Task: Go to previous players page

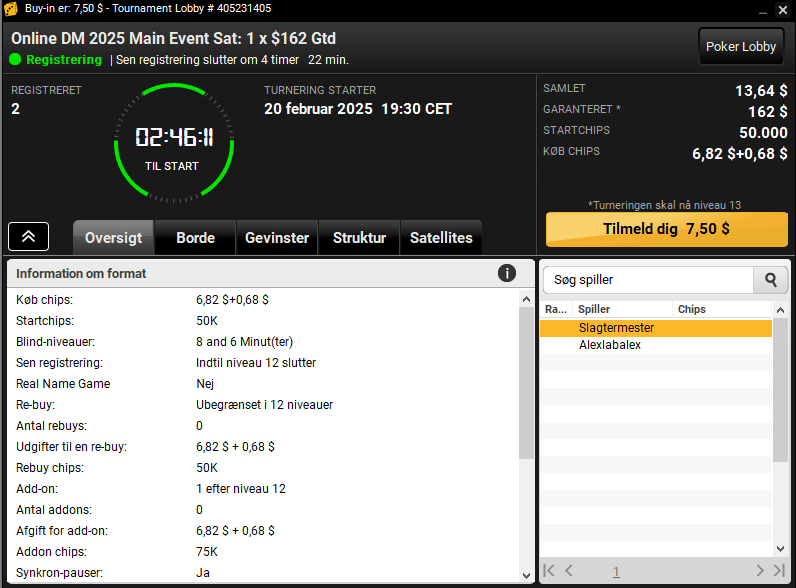Action: click(569, 571)
